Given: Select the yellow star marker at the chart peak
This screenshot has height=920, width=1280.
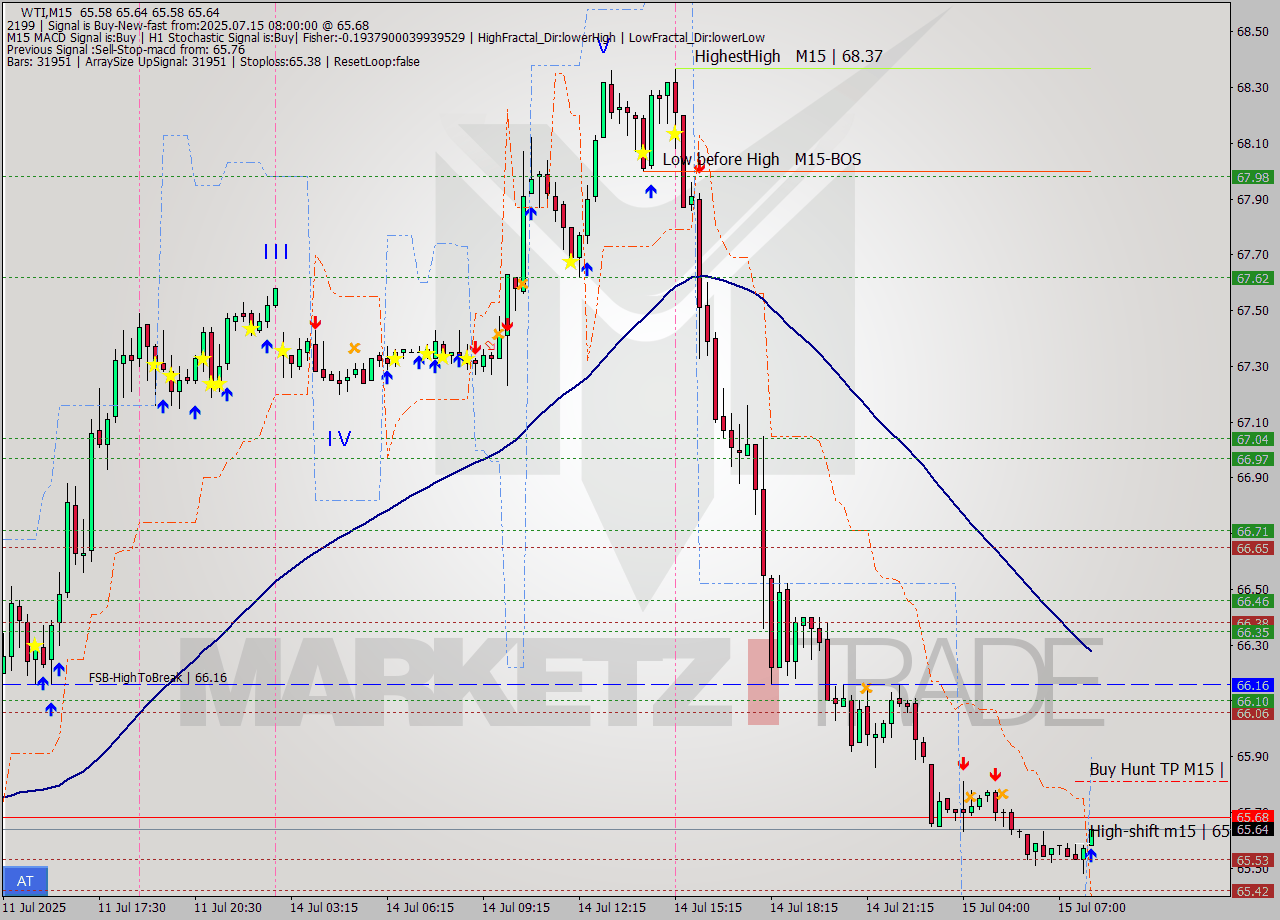Looking at the screenshot, I should pyautogui.click(x=675, y=132).
